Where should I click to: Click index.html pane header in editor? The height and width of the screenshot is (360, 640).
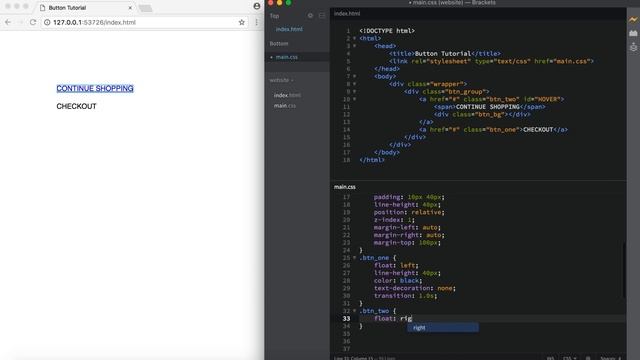click(x=347, y=13)
